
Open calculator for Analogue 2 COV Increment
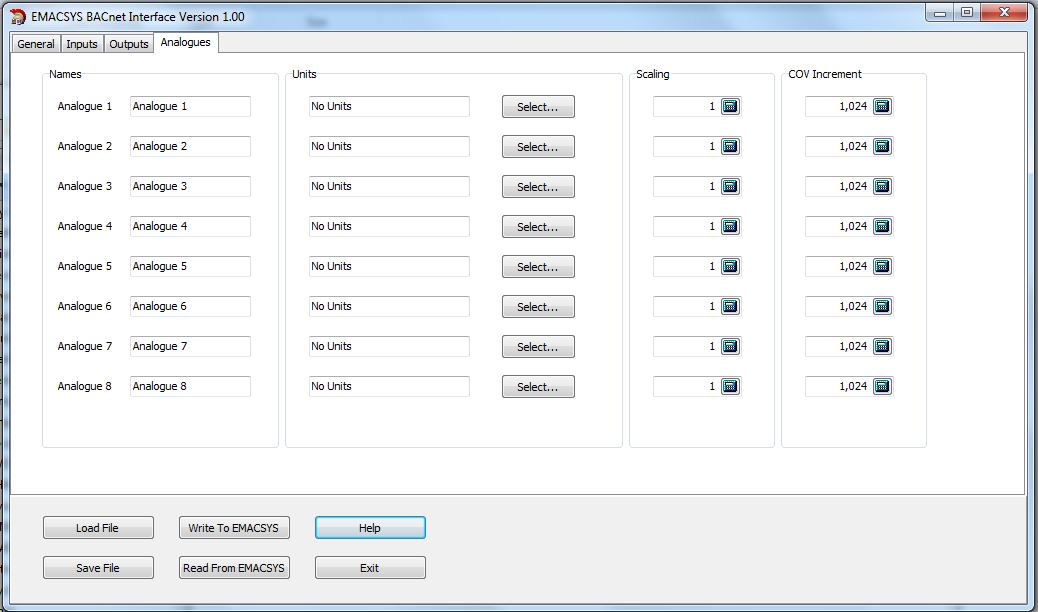[x=882, y=147]
